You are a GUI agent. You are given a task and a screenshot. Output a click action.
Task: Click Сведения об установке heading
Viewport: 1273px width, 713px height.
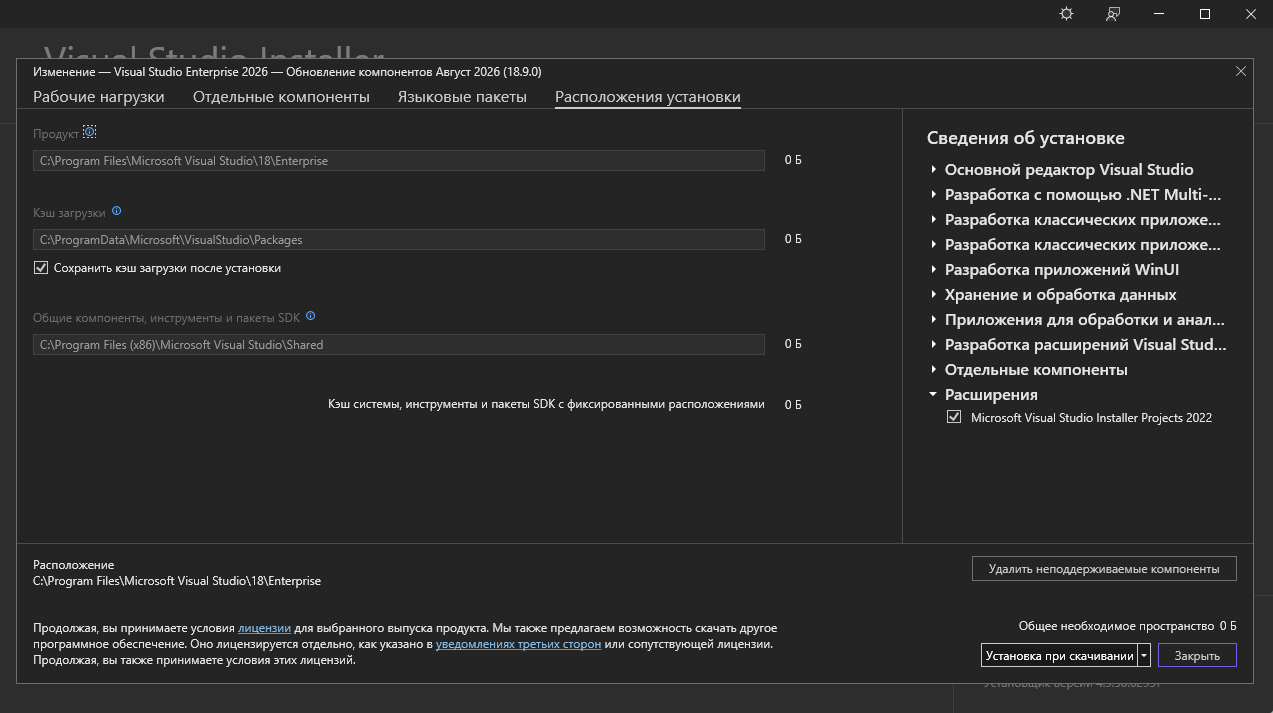(x=1025, y=138)
